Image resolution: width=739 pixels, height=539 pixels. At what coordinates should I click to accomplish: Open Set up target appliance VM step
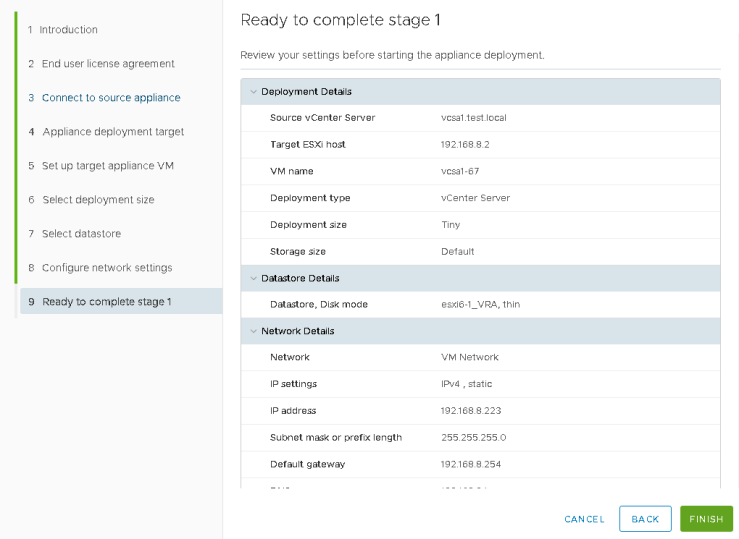pos(108,166)
